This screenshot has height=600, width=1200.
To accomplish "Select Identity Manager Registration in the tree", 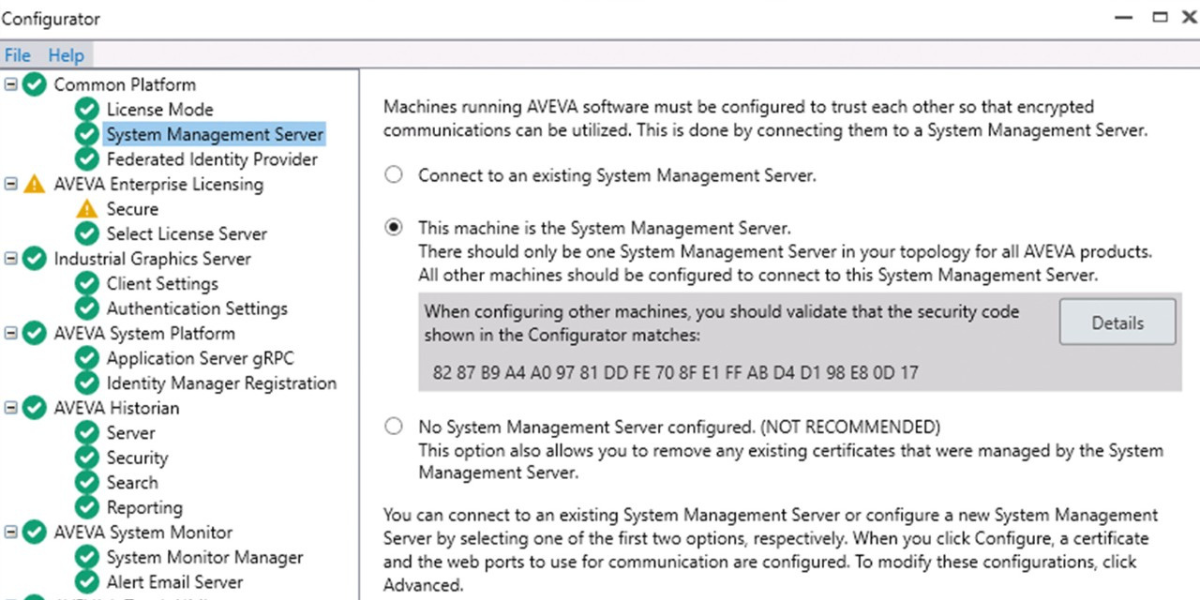I will tap(221, 383).
